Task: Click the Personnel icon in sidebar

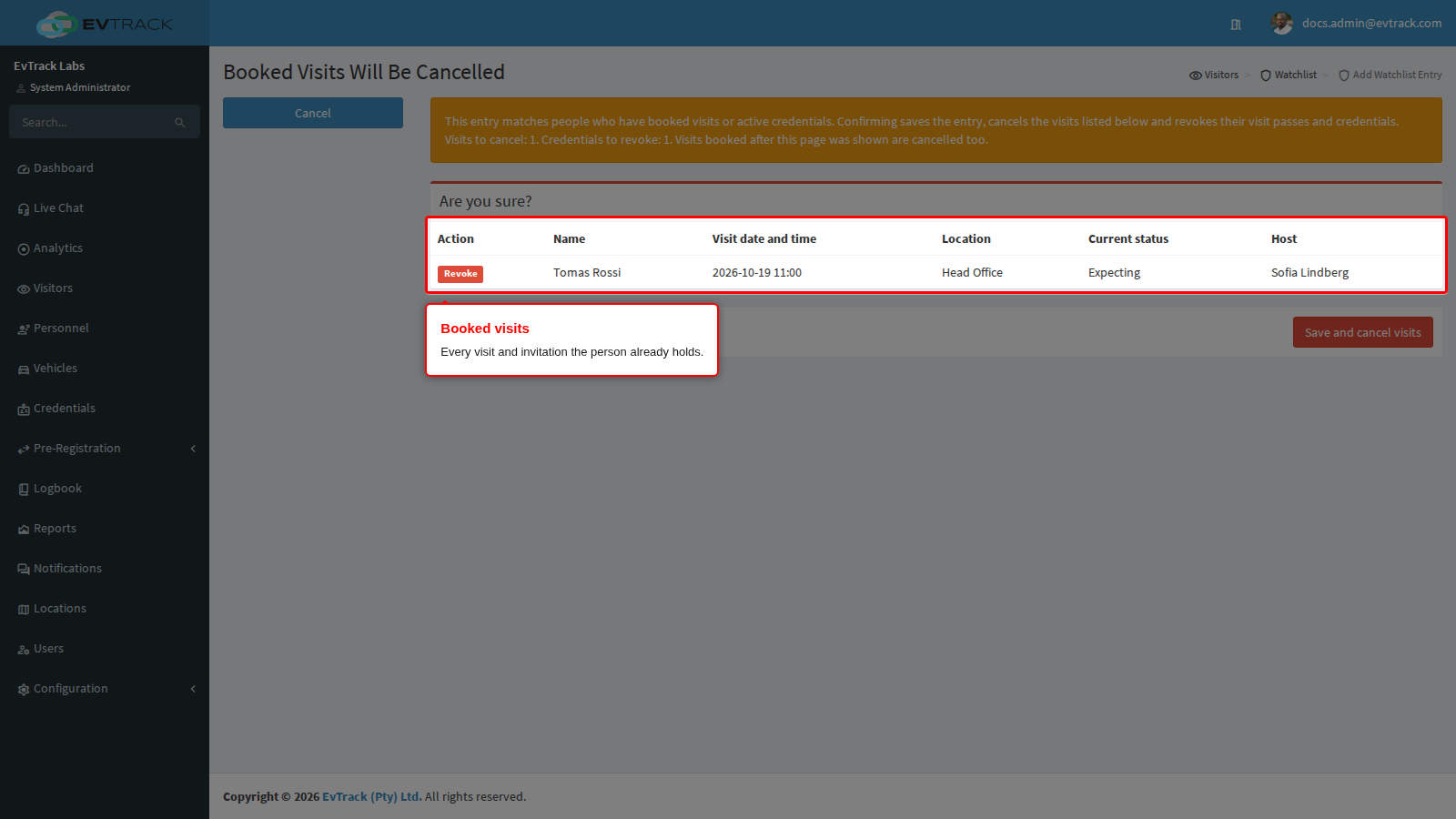Action: [x=24, y=329]
